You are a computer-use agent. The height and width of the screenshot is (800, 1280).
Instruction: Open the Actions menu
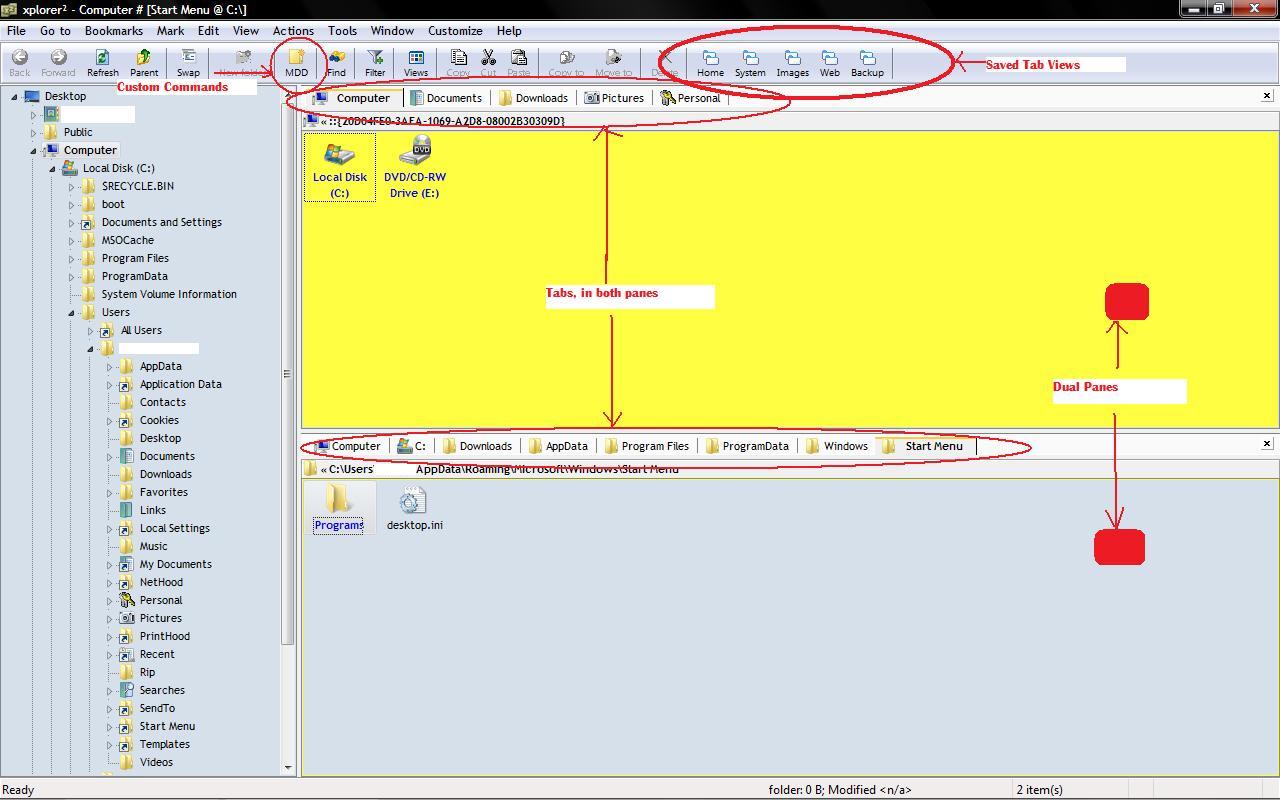[293, 31]
